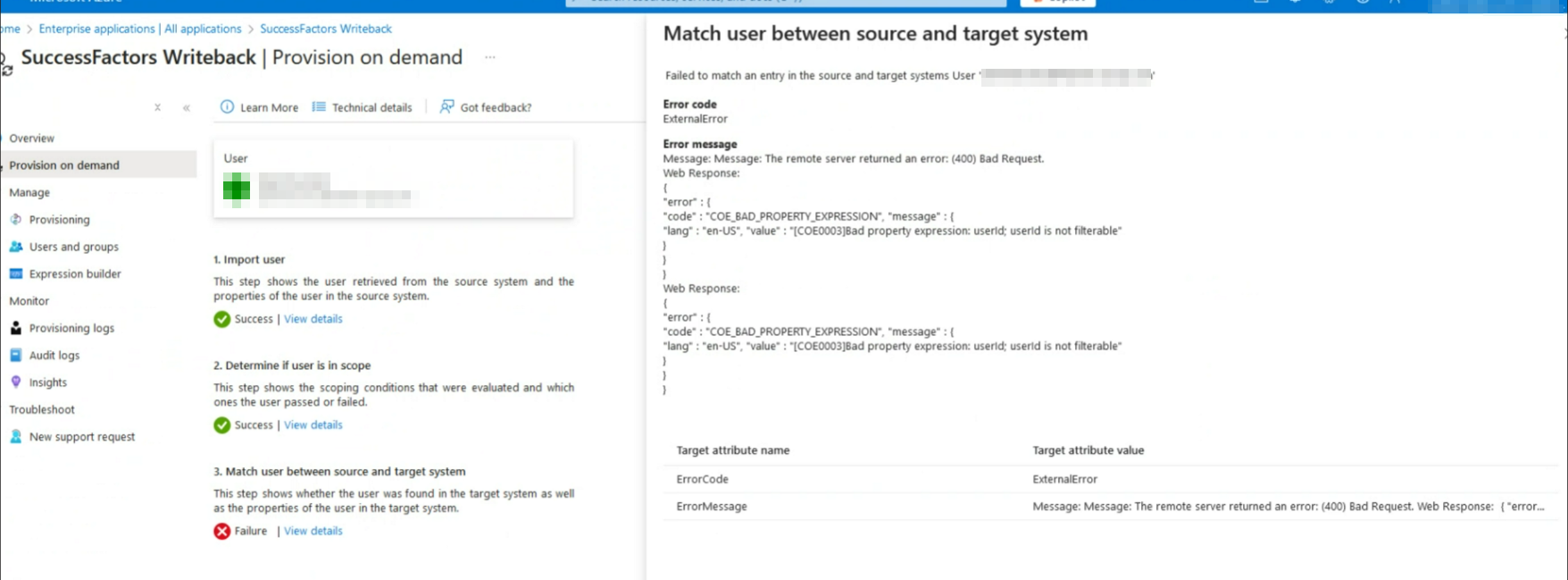This screenshot has height=580, width=1568.
Task: Click the Error message label
Action: 700,144
